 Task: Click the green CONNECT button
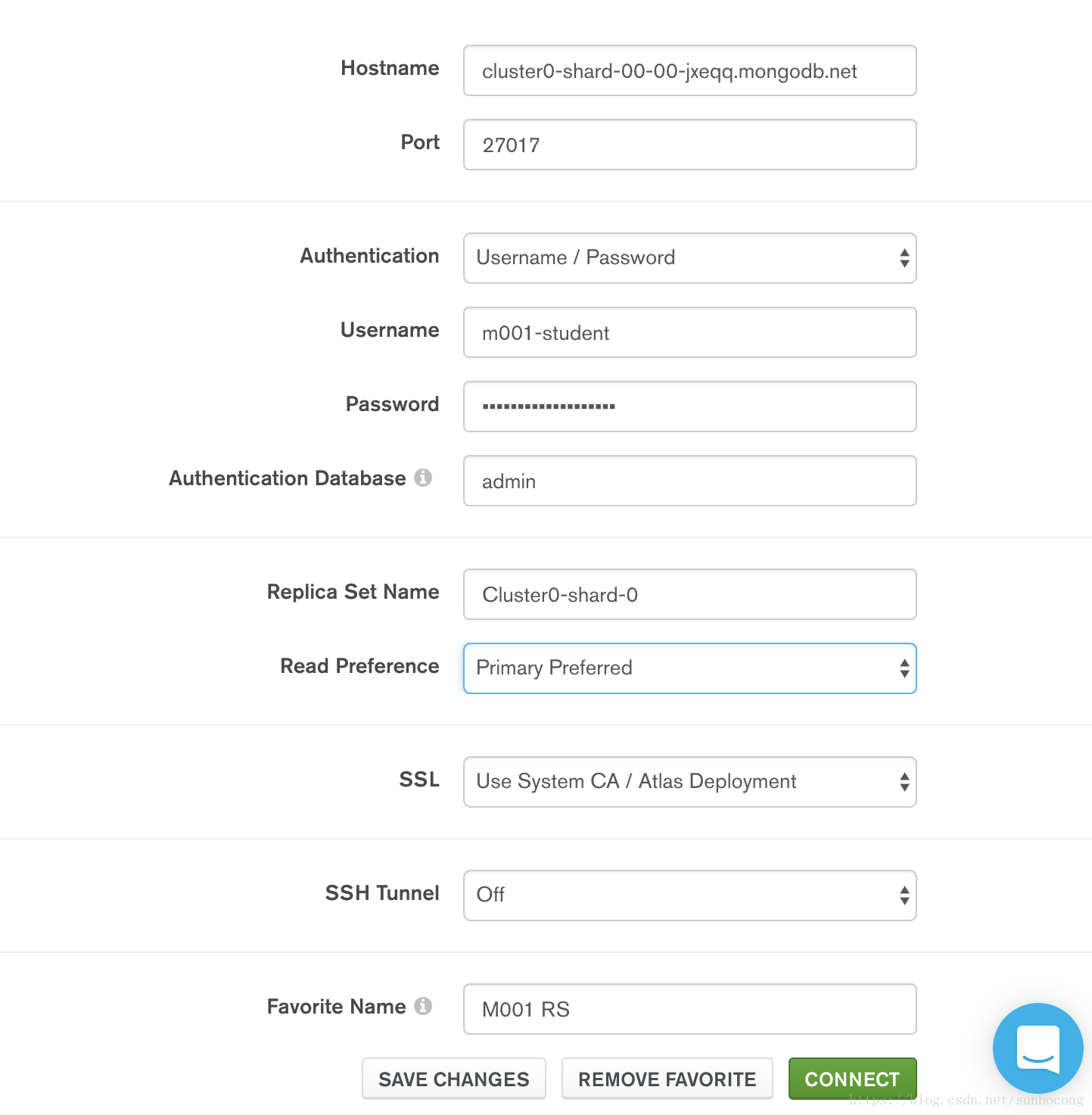point(852,1079)
